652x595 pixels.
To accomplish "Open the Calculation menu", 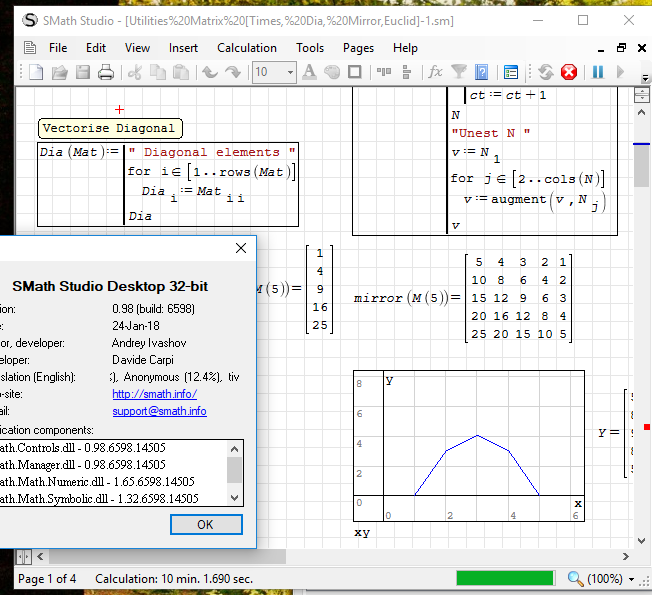I will pos(247,48).
